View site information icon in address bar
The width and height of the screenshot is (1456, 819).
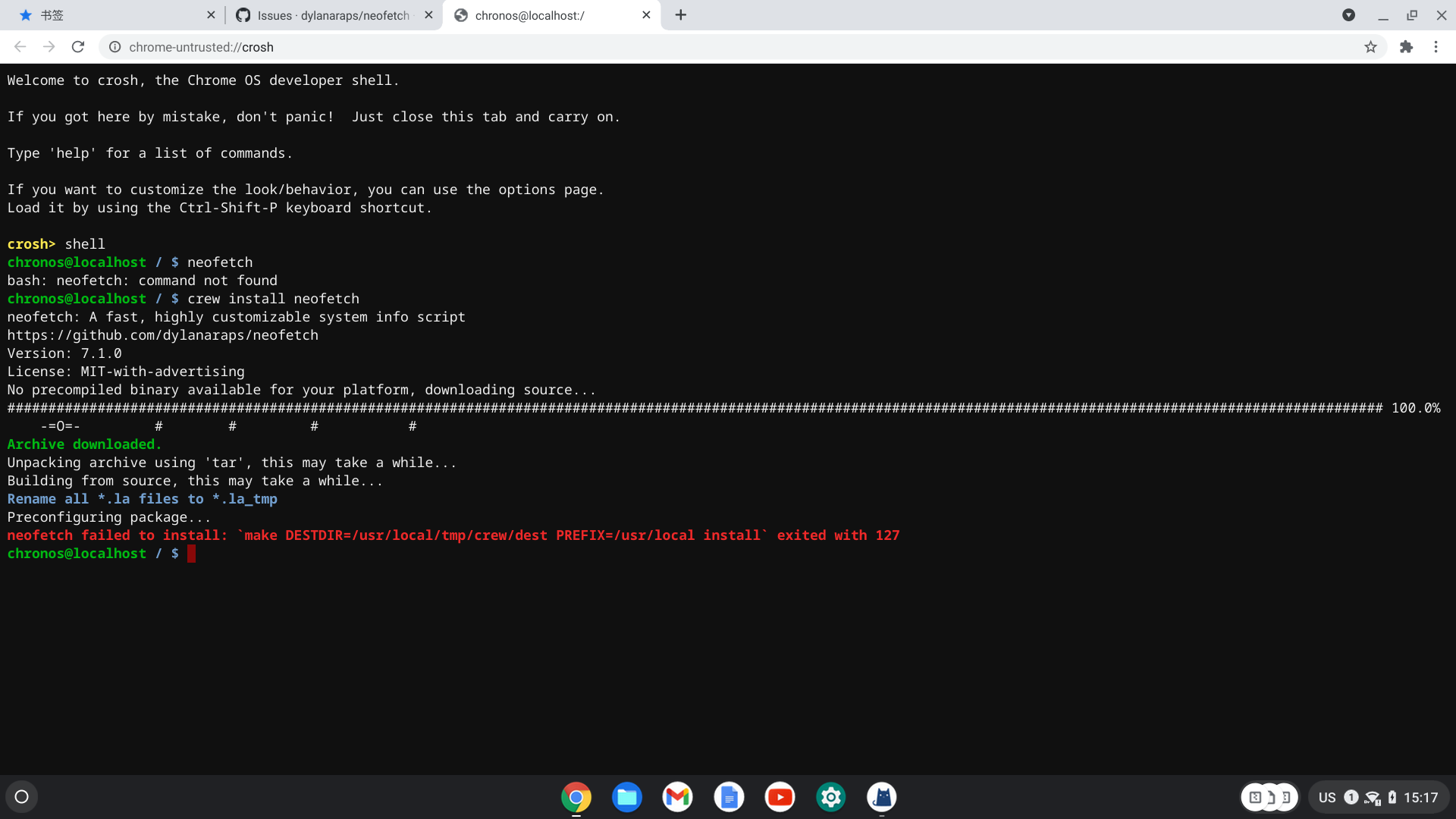[x=115, y=47]
